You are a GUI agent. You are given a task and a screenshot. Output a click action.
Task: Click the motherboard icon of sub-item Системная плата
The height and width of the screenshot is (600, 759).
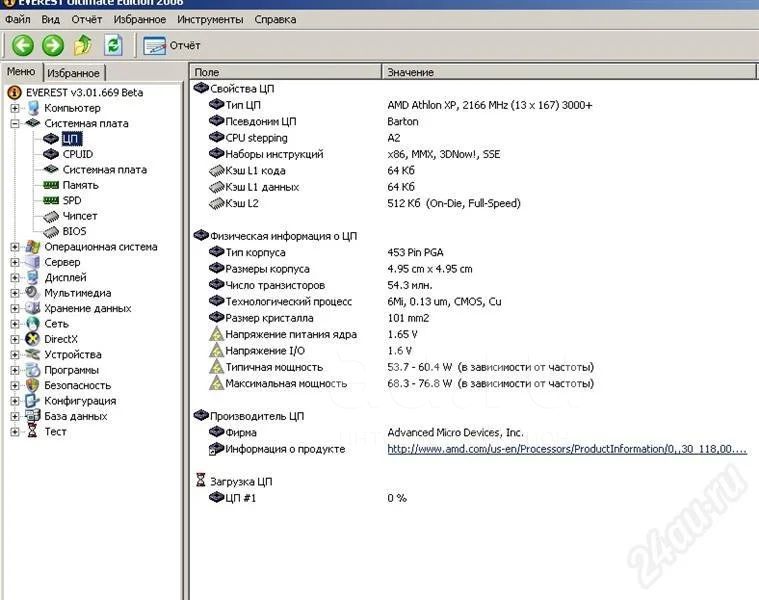coord(51,169)
